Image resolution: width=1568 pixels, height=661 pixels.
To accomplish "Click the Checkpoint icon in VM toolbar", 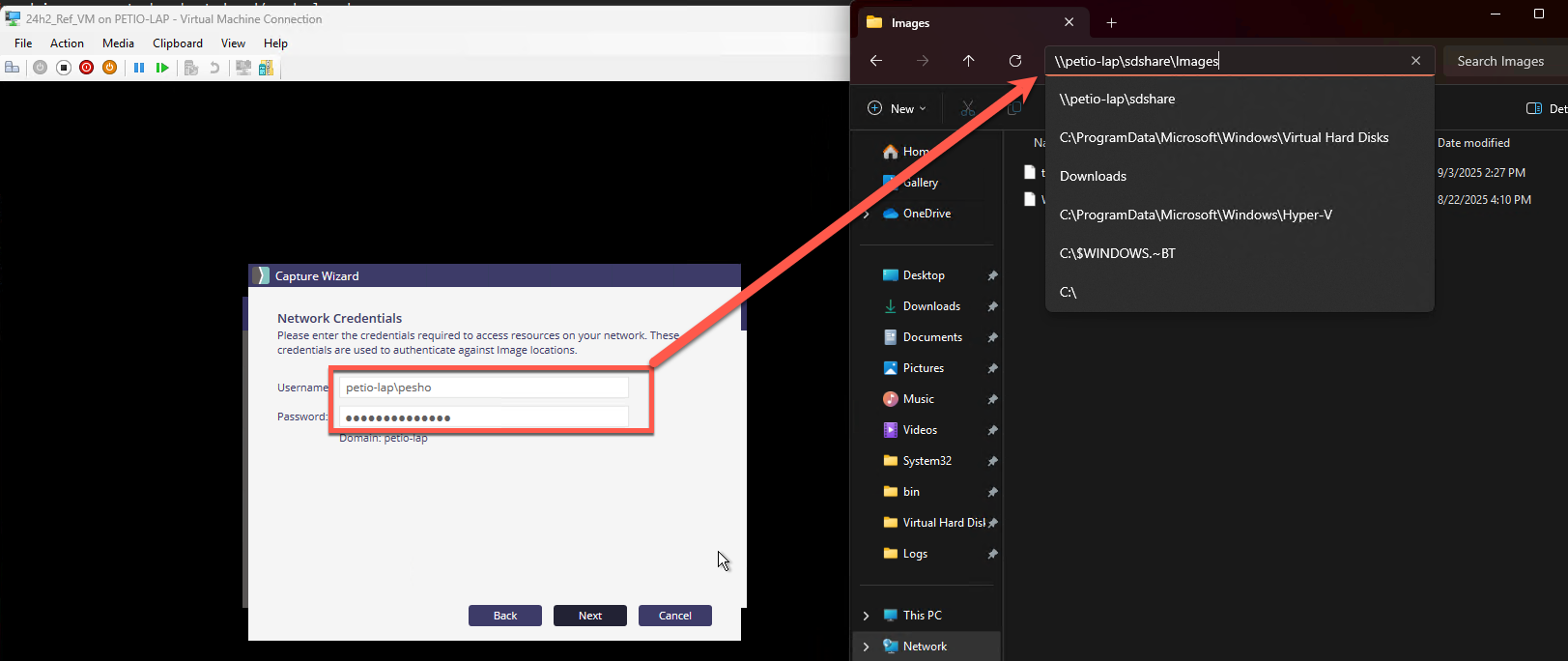I will (191, 68).
